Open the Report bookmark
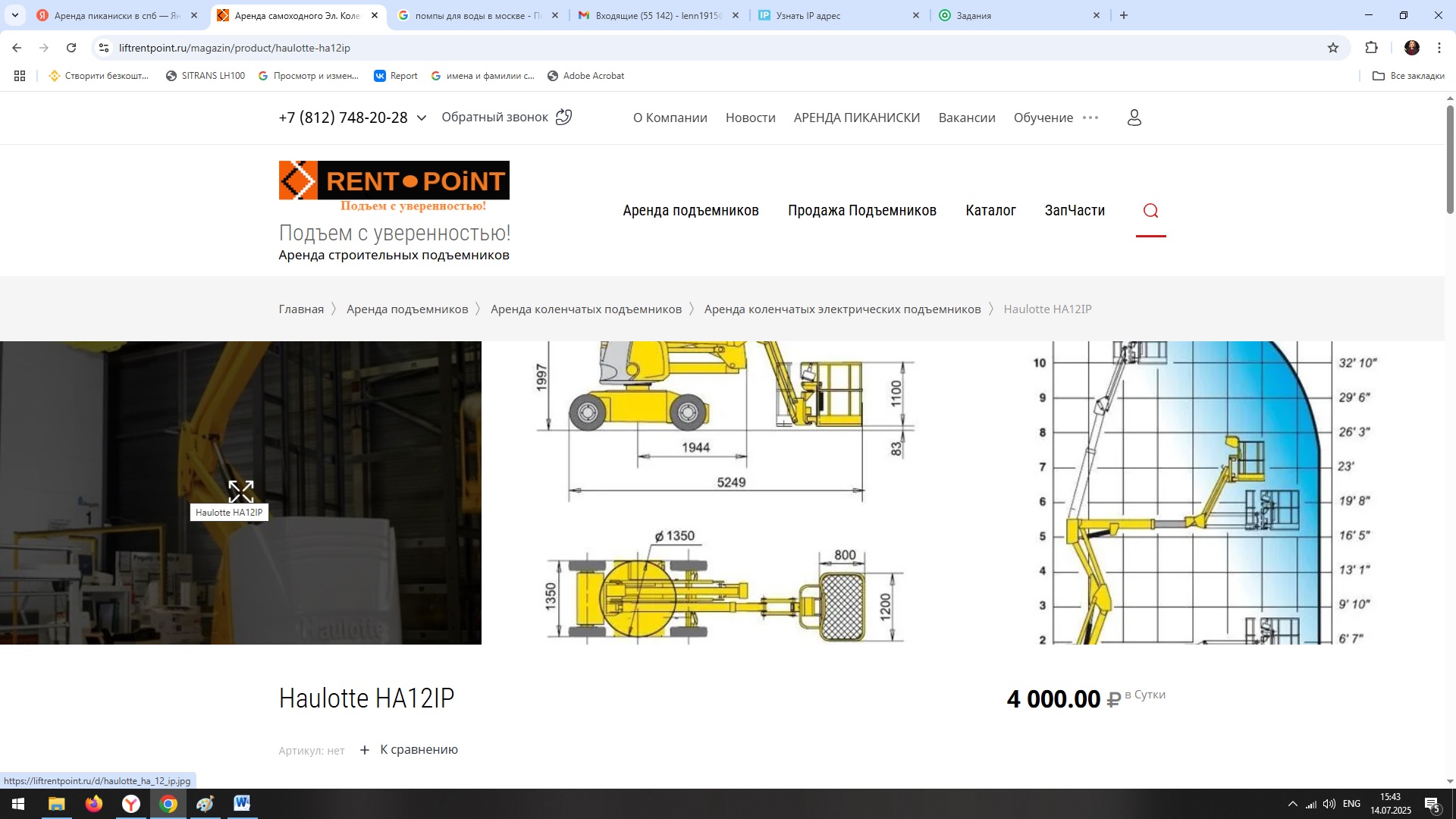The width and height of the screenshot is (1456, 819). pos(396,76)
